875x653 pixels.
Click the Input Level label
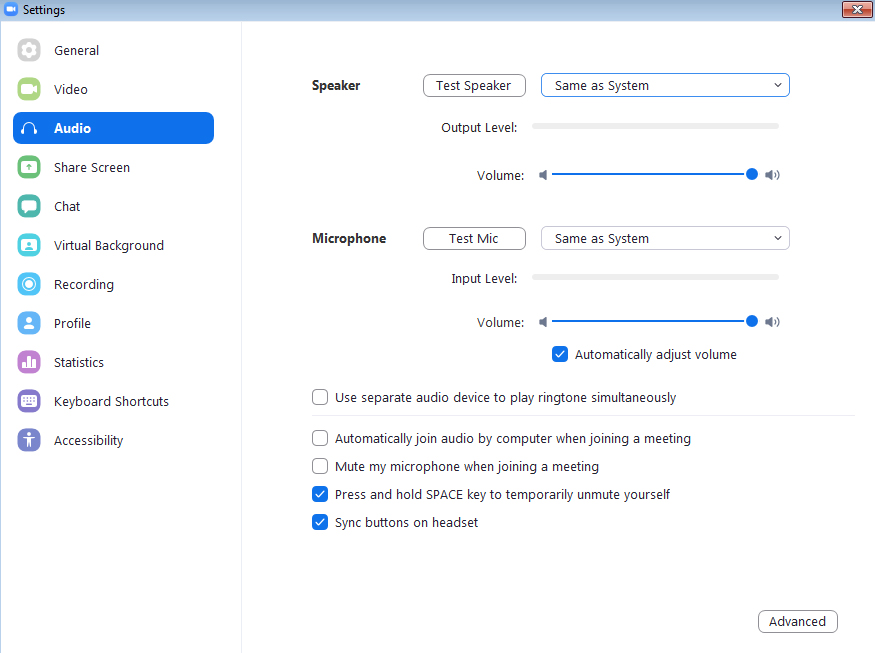click(484, 279)
